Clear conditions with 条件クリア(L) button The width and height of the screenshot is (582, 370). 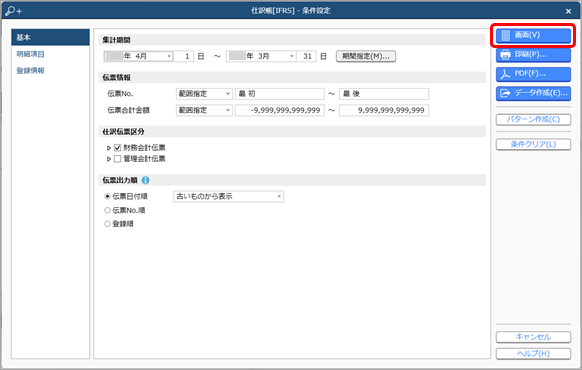point(533,144)
